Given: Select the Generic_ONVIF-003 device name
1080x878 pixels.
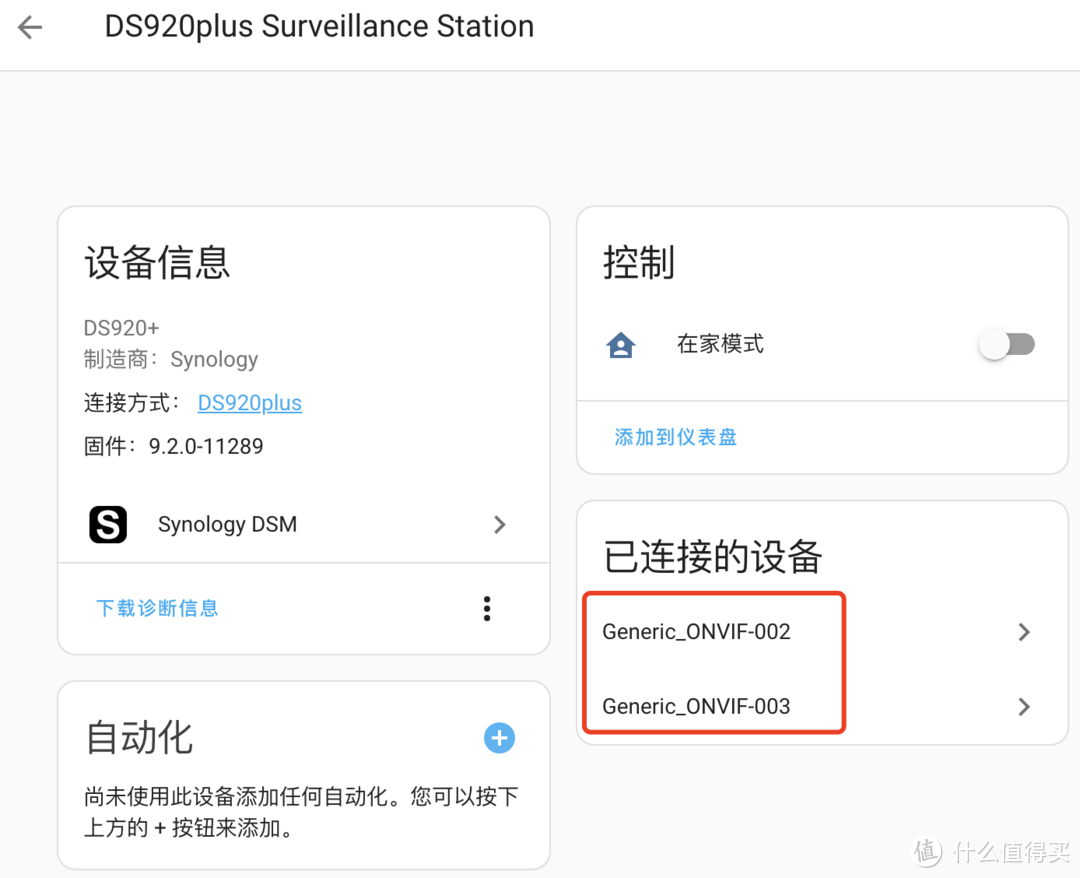Looking at the screenshot, I should pos(696,706).
